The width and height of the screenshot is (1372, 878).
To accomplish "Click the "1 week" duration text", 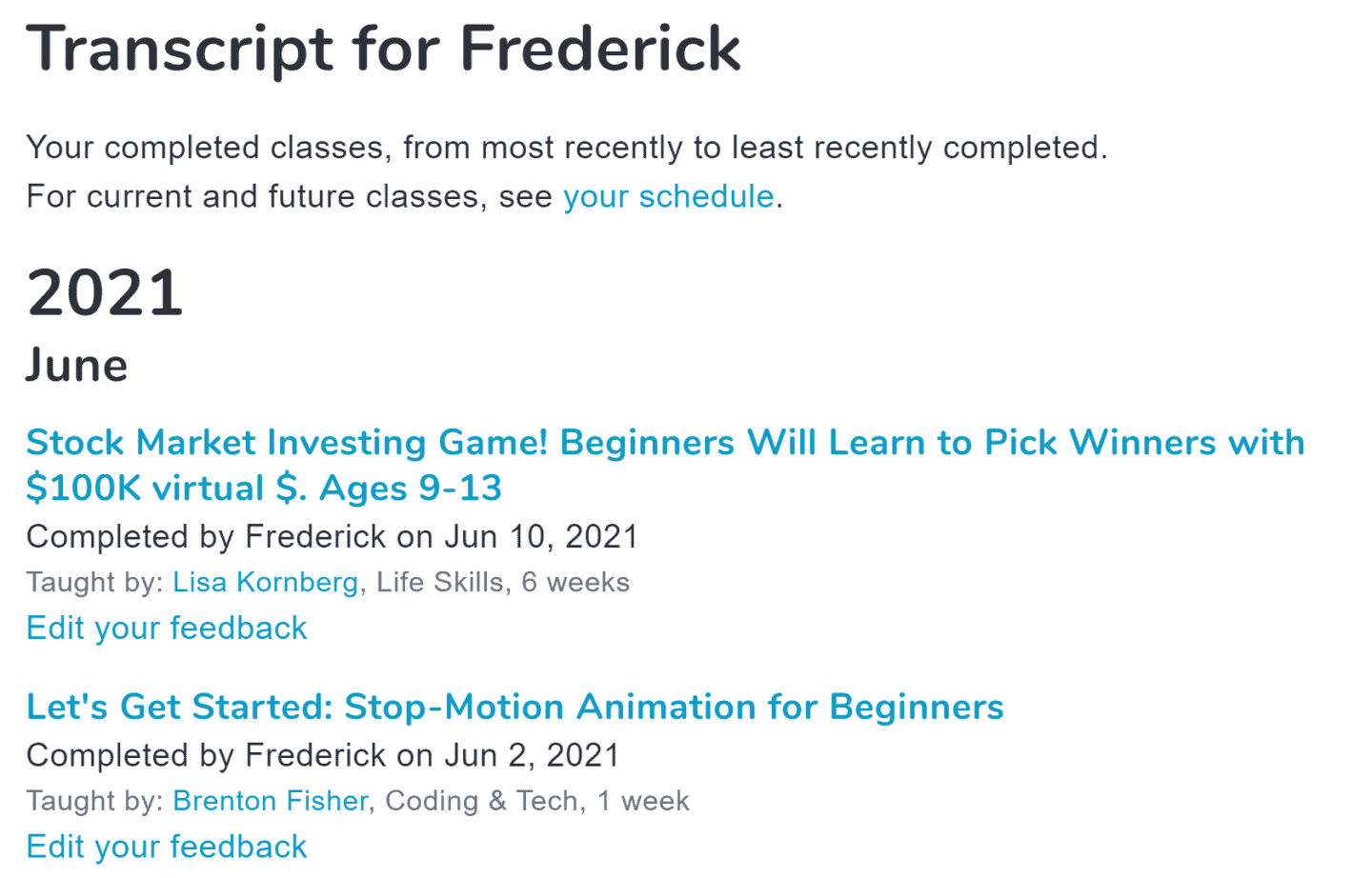I will click(643, 801).
